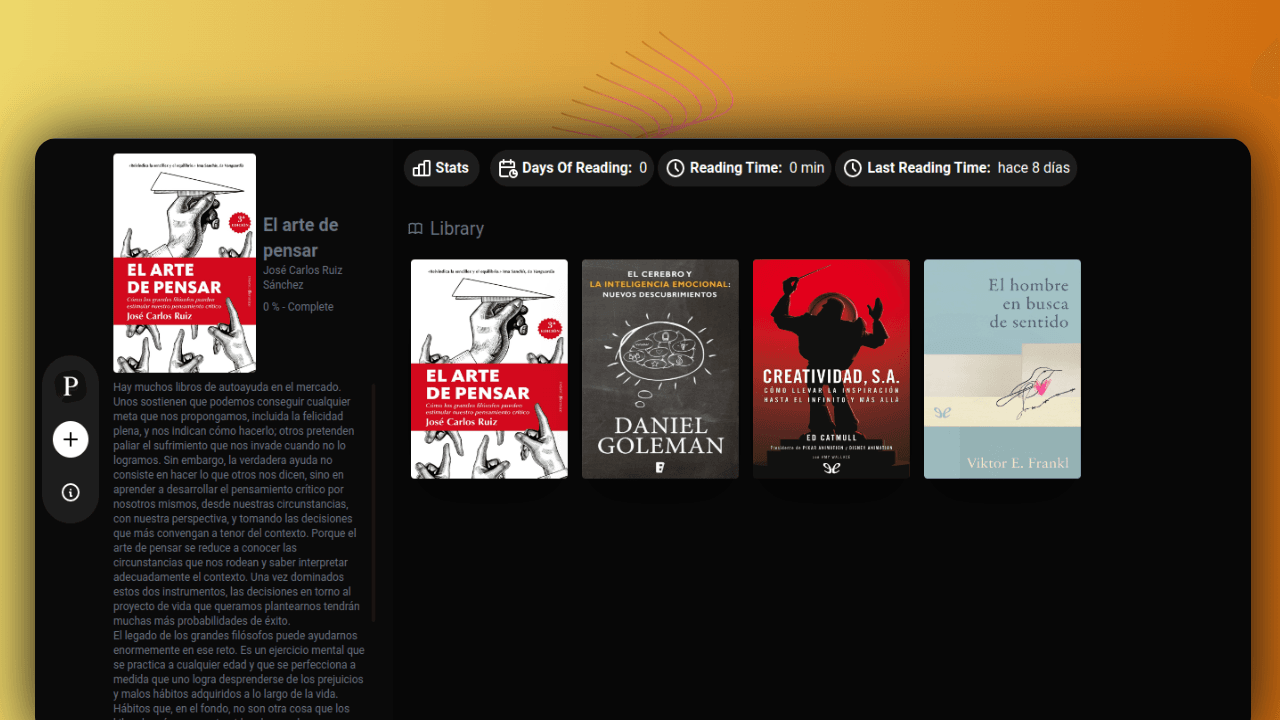Click the El arte de pensar title text
The image size is (1280, 720).
tap(300, 237)
